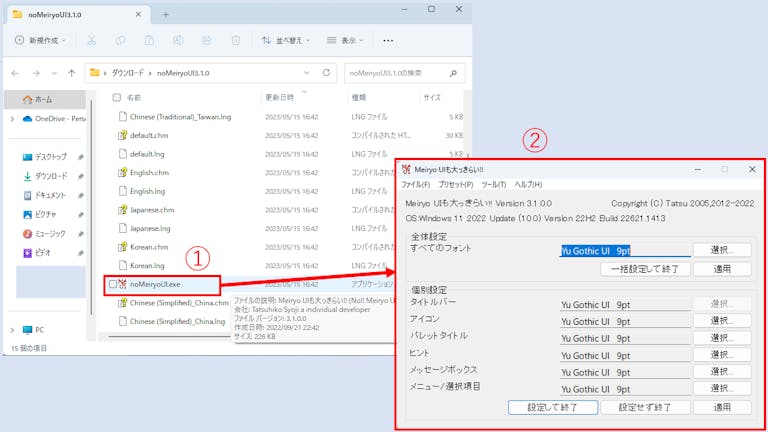Viewport: 768px width, 432px height.
Task: Click the copy icon in Explorer toolbar
Action: [x=120, y=41]
